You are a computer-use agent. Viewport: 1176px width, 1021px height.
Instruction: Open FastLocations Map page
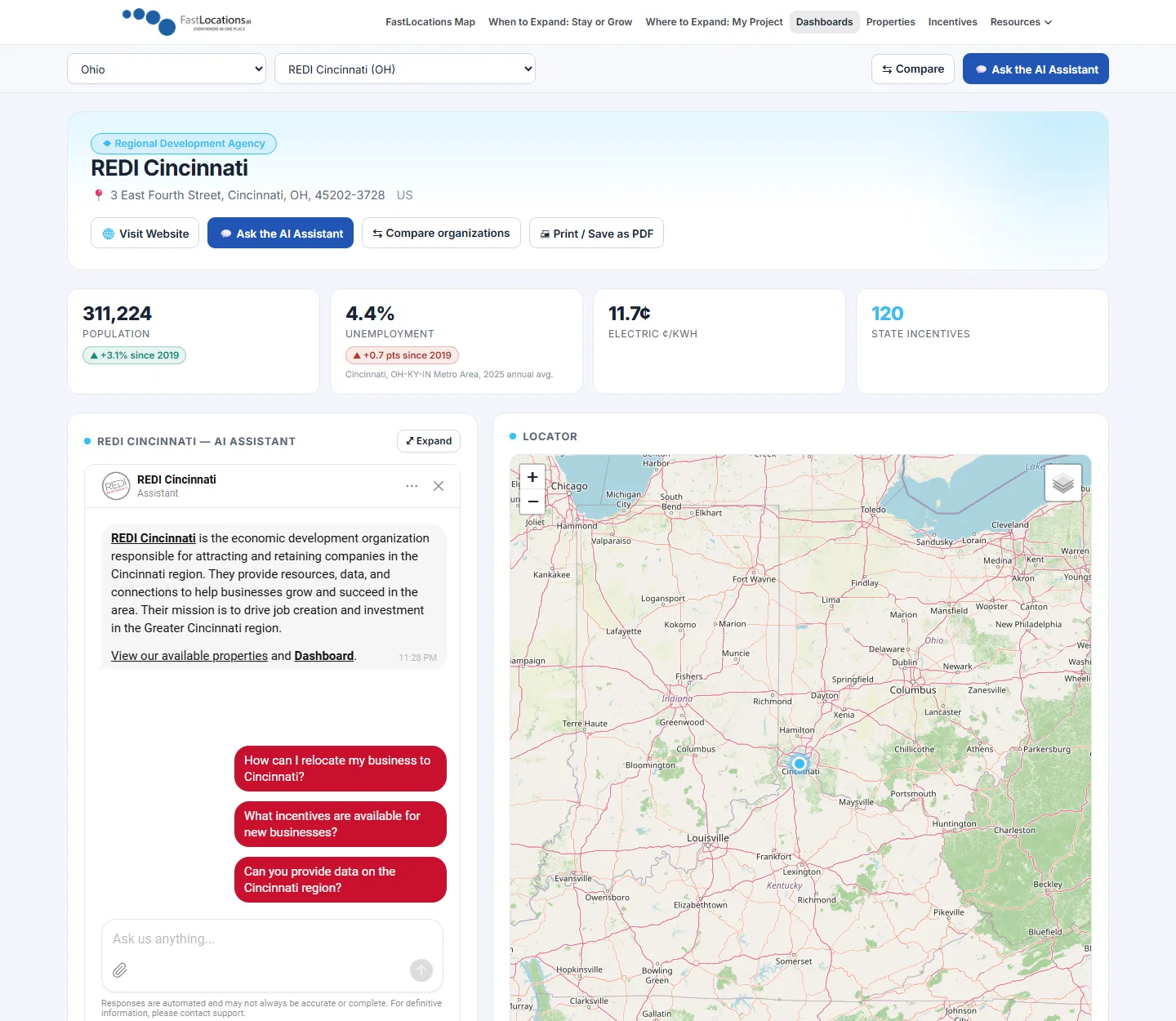pyautogui.click(x=430, y=22)
